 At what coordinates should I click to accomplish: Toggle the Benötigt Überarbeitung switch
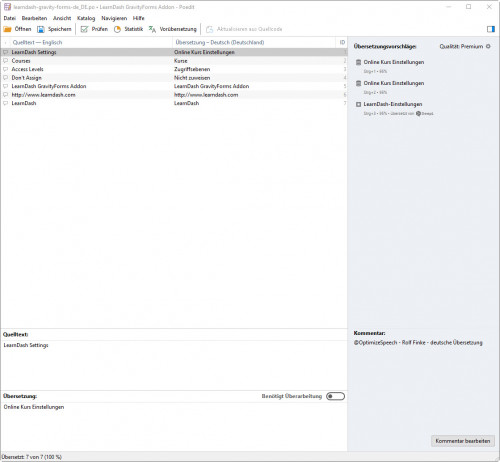[x=335, y=396]
